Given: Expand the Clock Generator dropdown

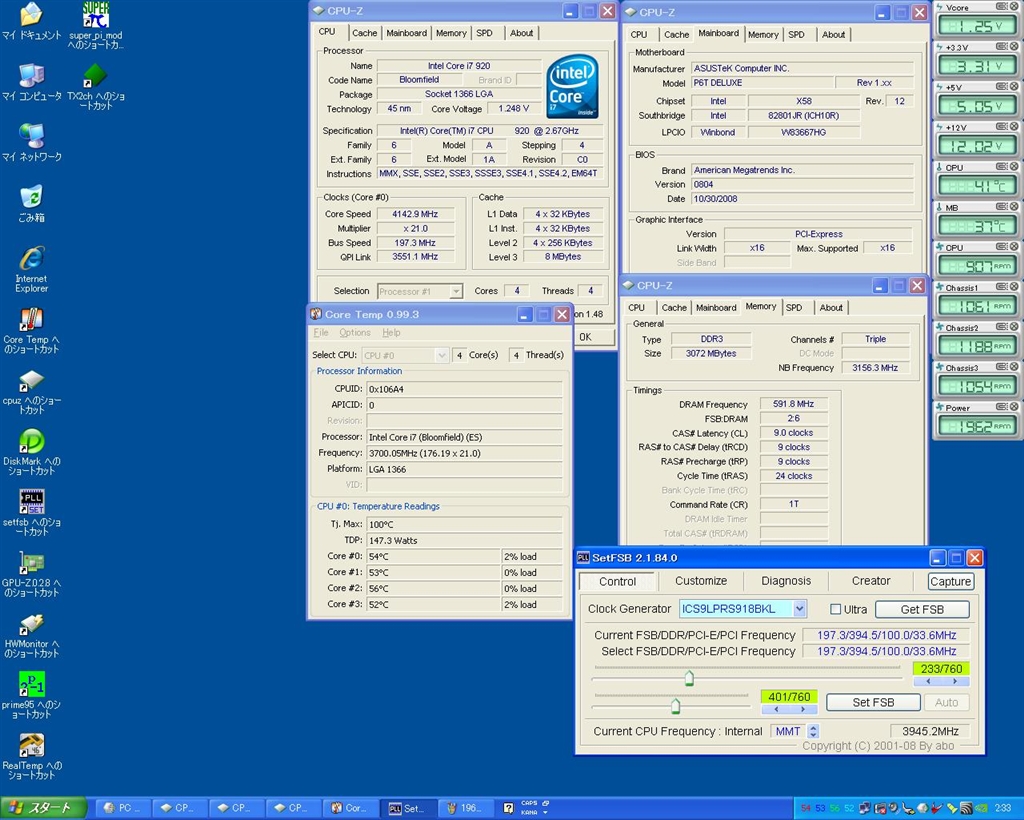Looking at the screenshot, I should click(x=799, y=609).
